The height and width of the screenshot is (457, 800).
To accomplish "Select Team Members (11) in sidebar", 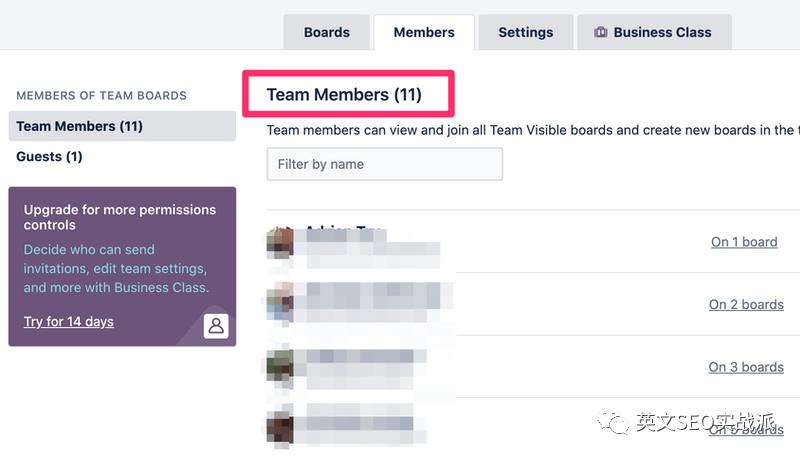I will coord(122,126).
